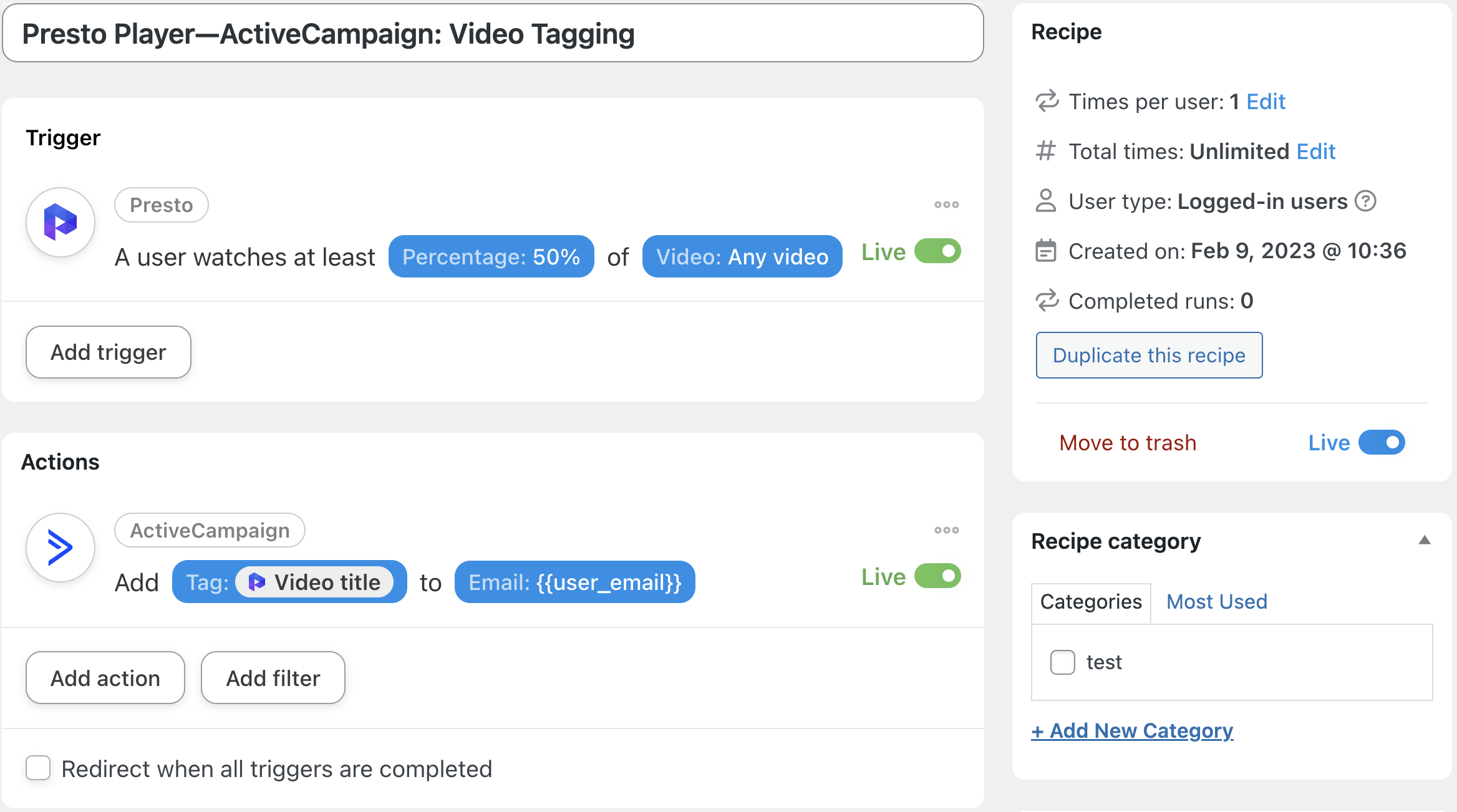This screenshot has height=812, width=1457.
Task: Click the Actions section heading
Action: click(60, 462)
